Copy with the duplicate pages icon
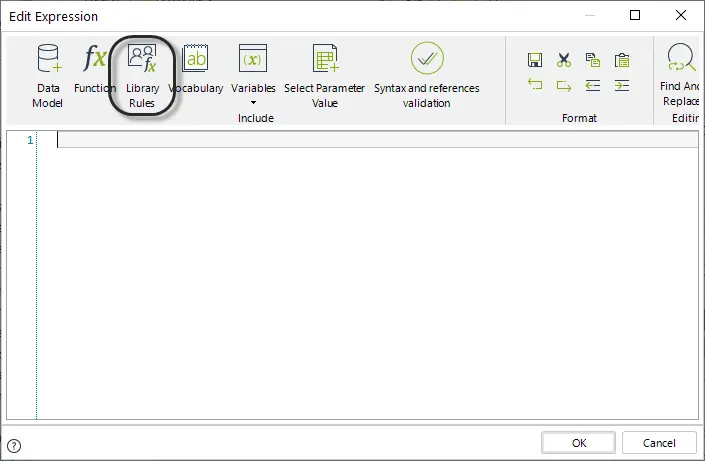This screenshot has width=705, height=461. pos(593,60)
